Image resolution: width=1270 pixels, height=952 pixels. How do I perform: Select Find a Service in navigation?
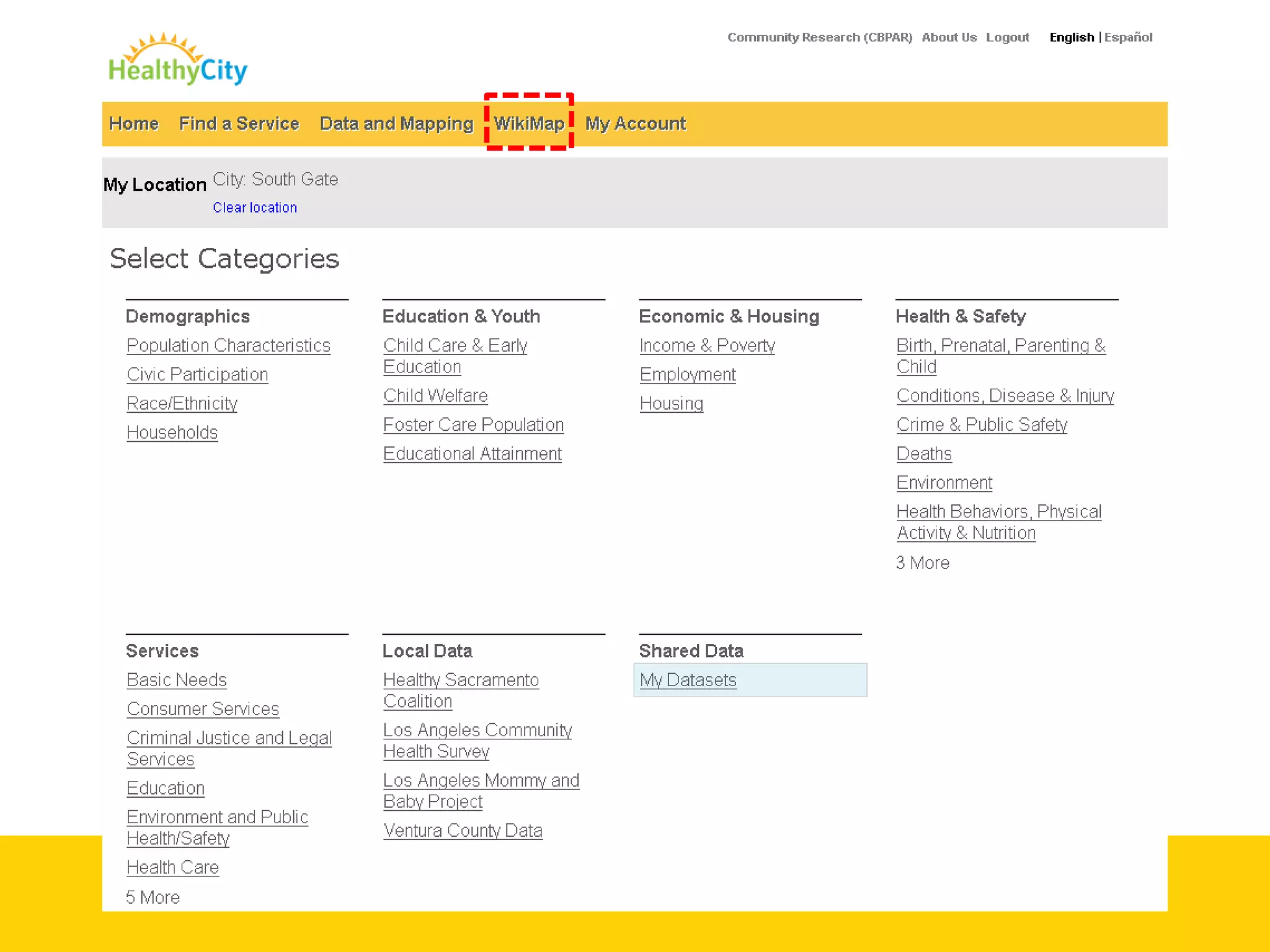click(239, 123)
